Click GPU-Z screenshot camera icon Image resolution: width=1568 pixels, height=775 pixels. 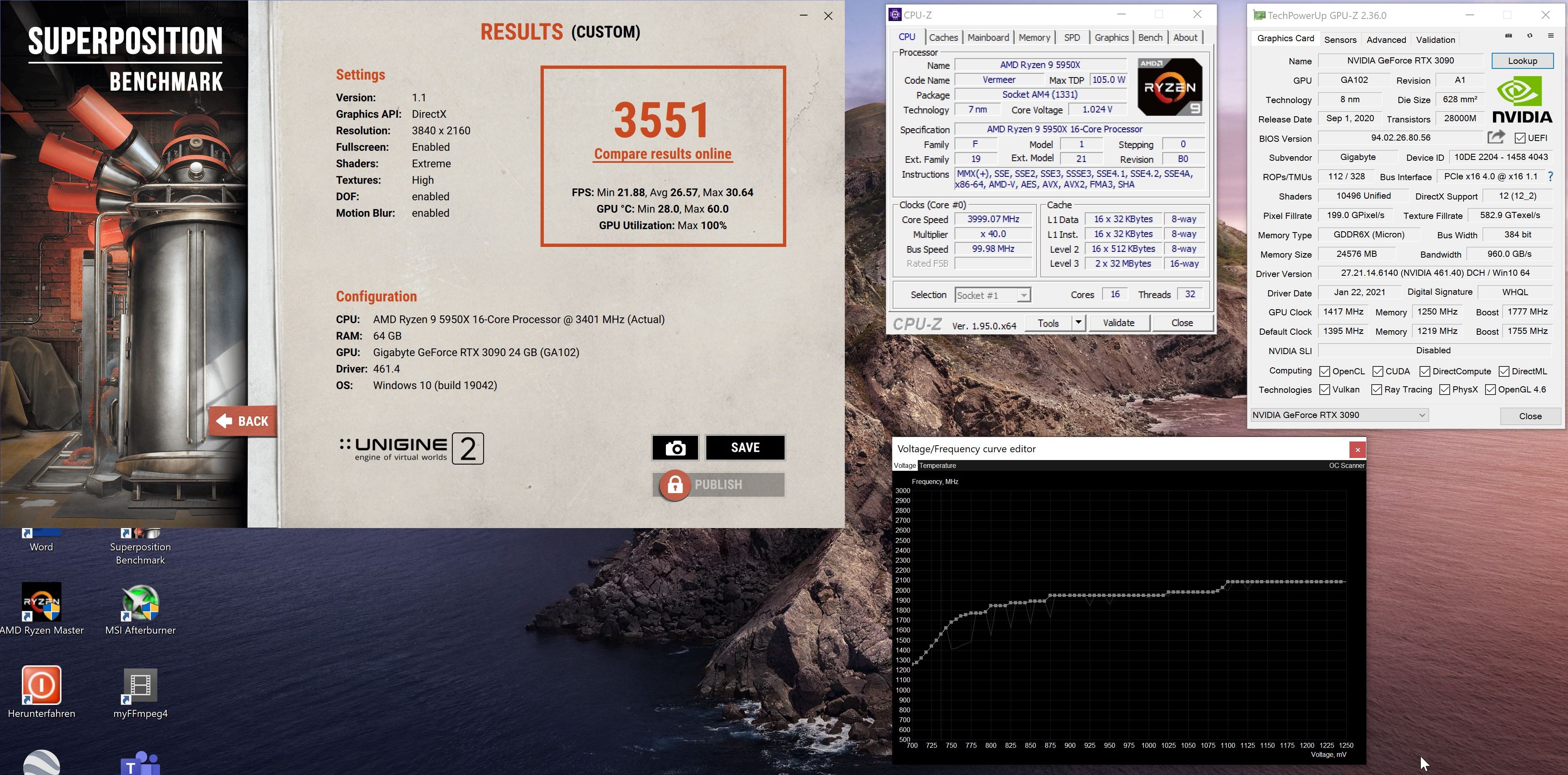point(1508,36)
